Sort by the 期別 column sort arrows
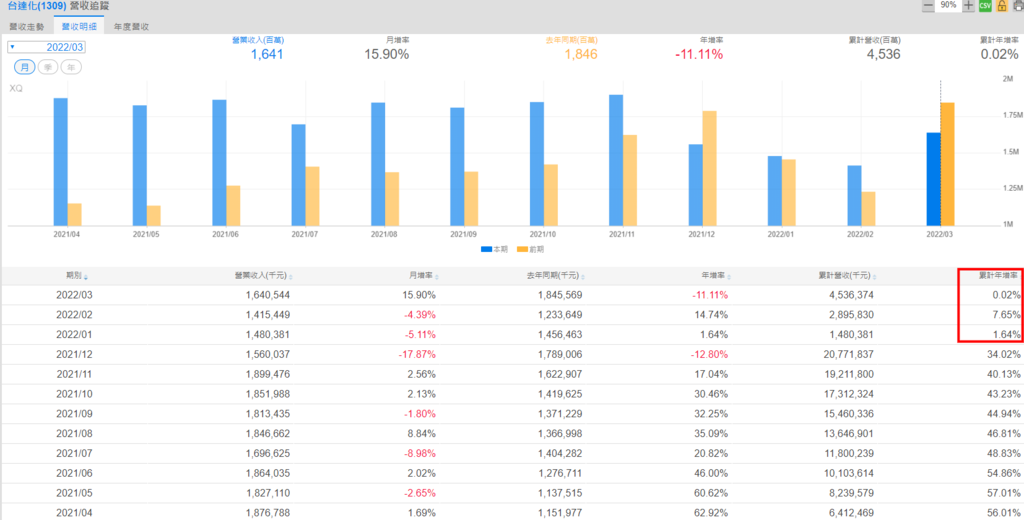 (x=86, y=277)
